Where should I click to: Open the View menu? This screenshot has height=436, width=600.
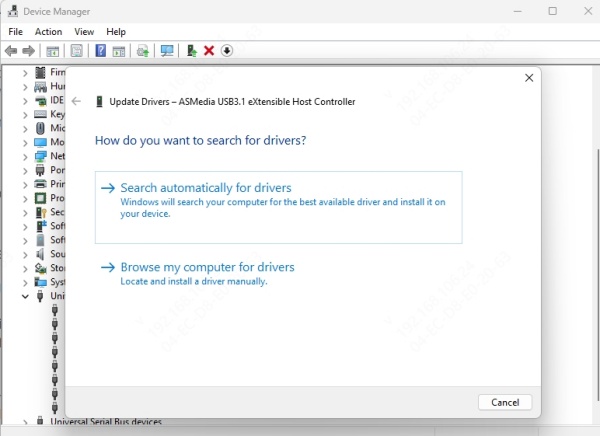(x=84, y=32)
